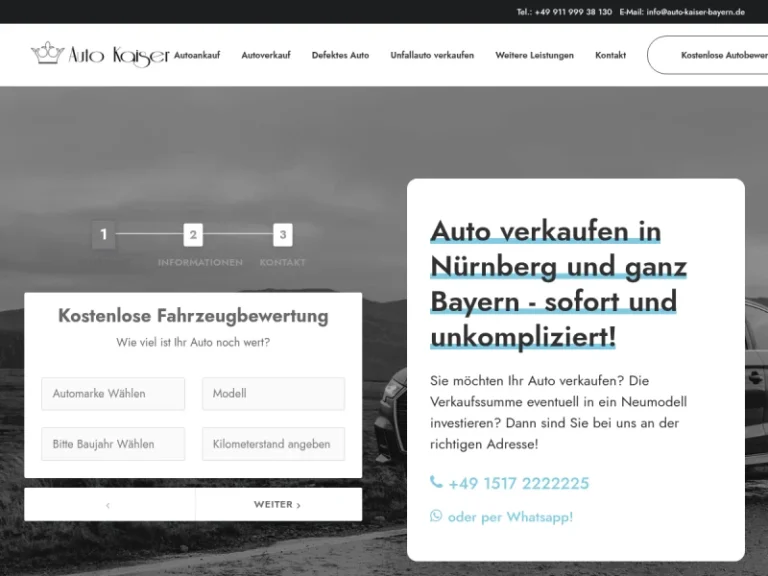Click the INFORMATIONEN step label

click(x=200, y=263)
